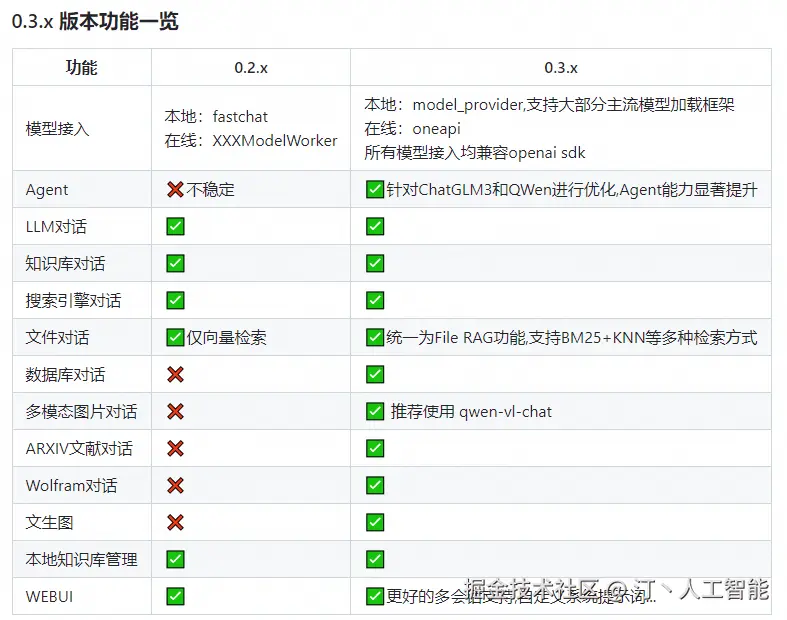Click the check before 统一为File RAG功能
The height and width of the screenshot is (620, 787).
click(375, 337)
